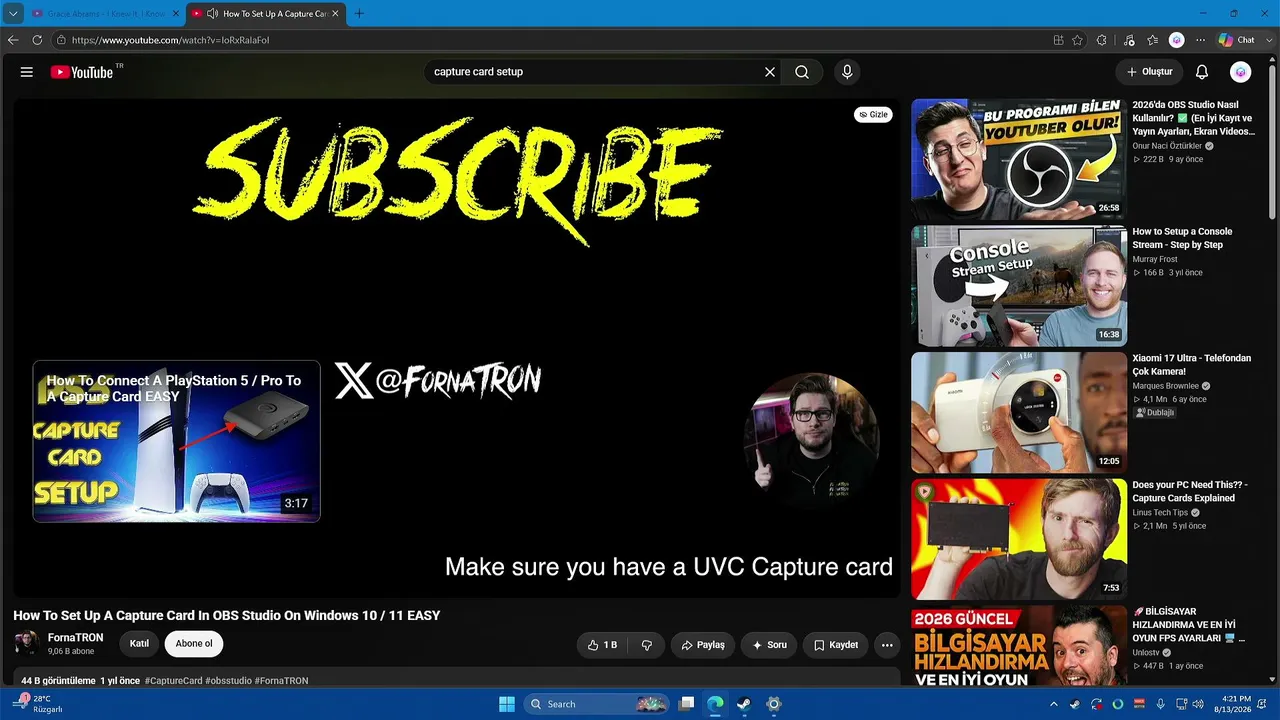Image resolution: width=1280 pixels, height=720 pixels.
Task: Save the video with Kaydet
Action: (x=836, y=645)
